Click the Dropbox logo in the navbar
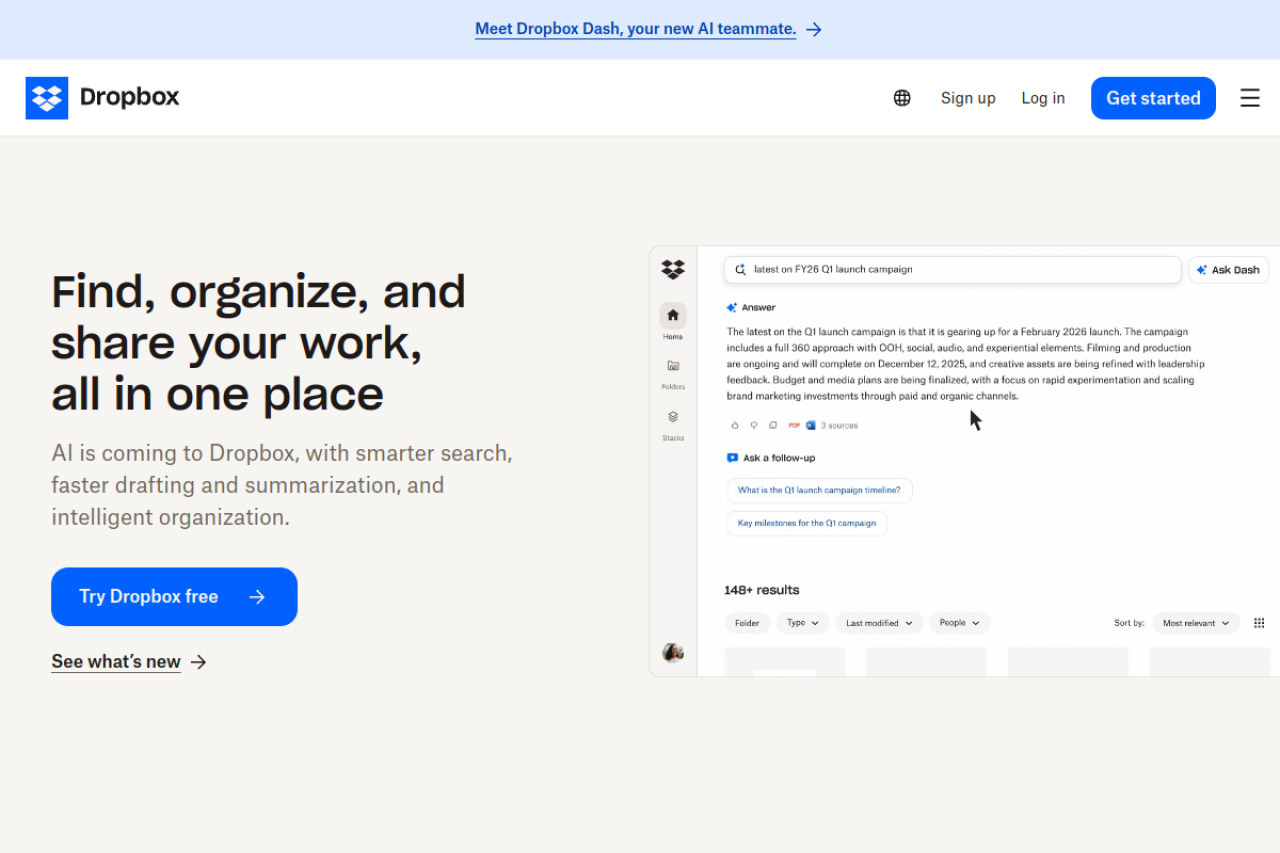The image size is (1280, 853). click(102, 97)
